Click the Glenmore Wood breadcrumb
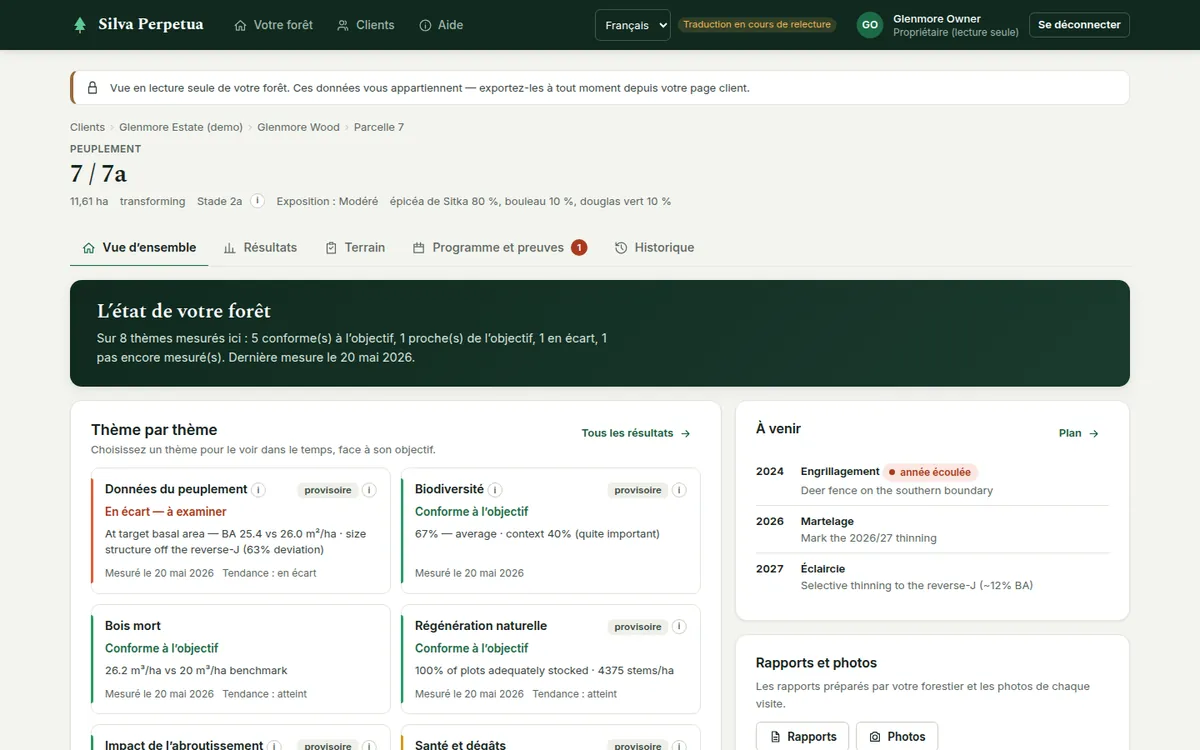 tap(298, 127)
